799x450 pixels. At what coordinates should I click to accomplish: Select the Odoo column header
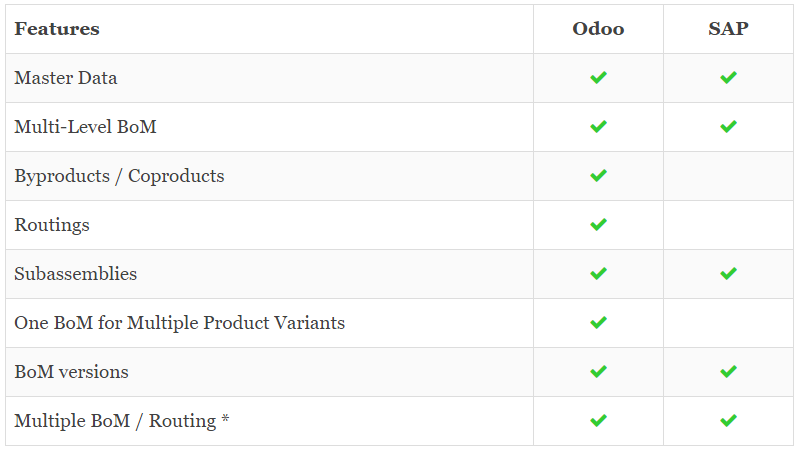[598, 29]
